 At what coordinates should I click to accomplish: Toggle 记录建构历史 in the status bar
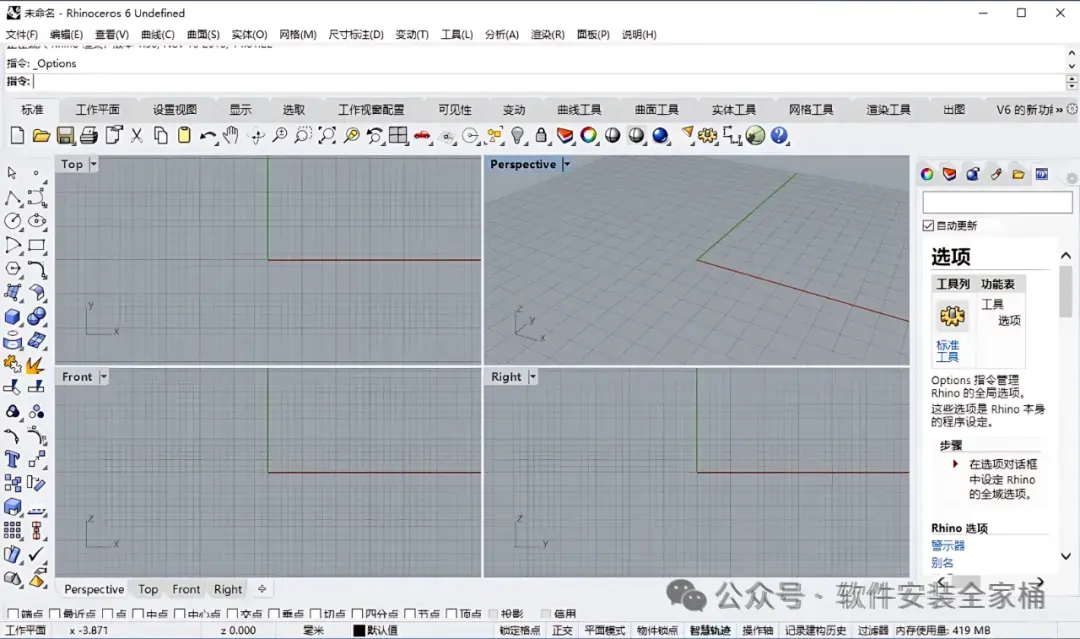(815, 630)
